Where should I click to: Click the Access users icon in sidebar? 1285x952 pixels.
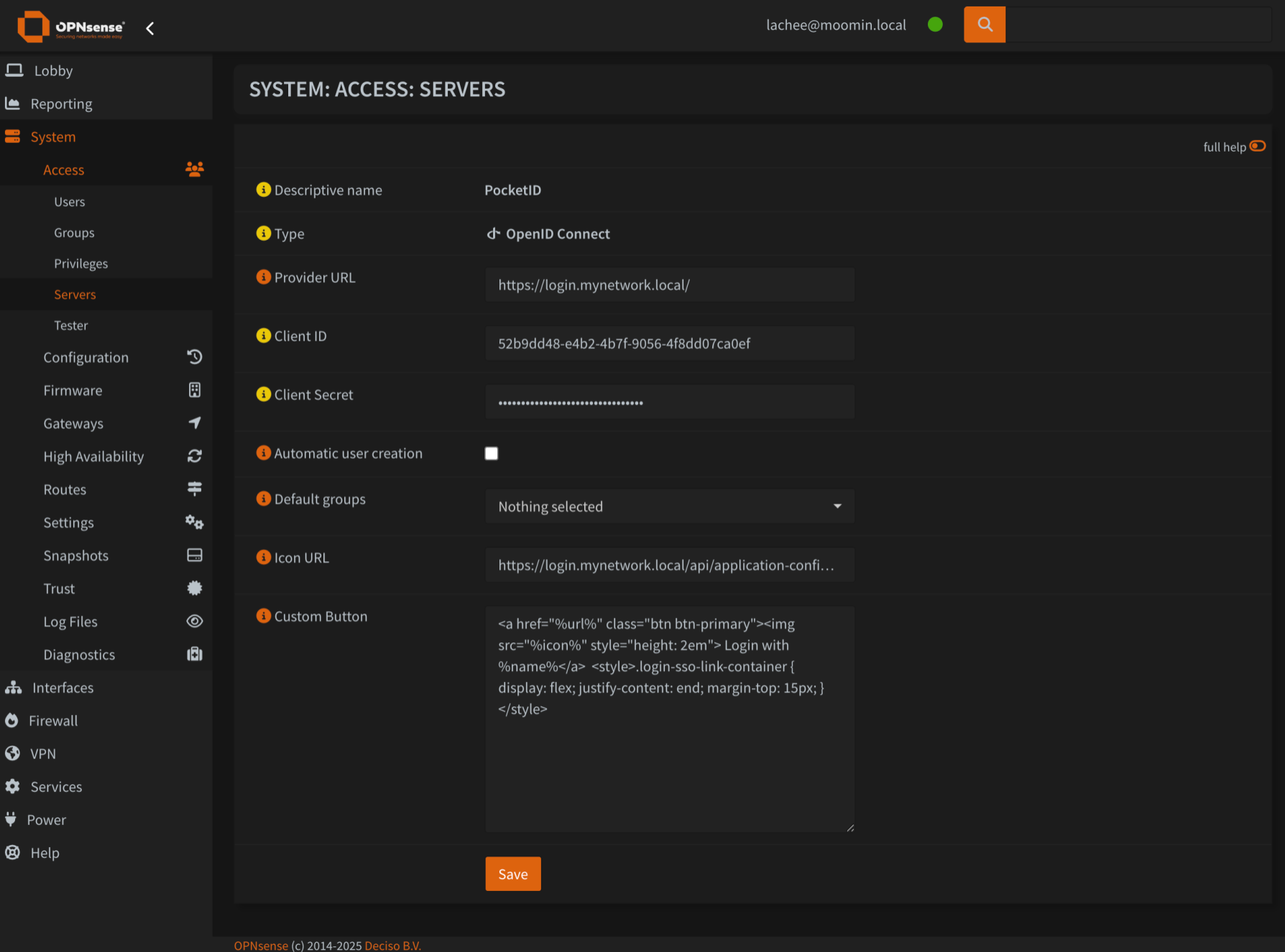(194, 169)
